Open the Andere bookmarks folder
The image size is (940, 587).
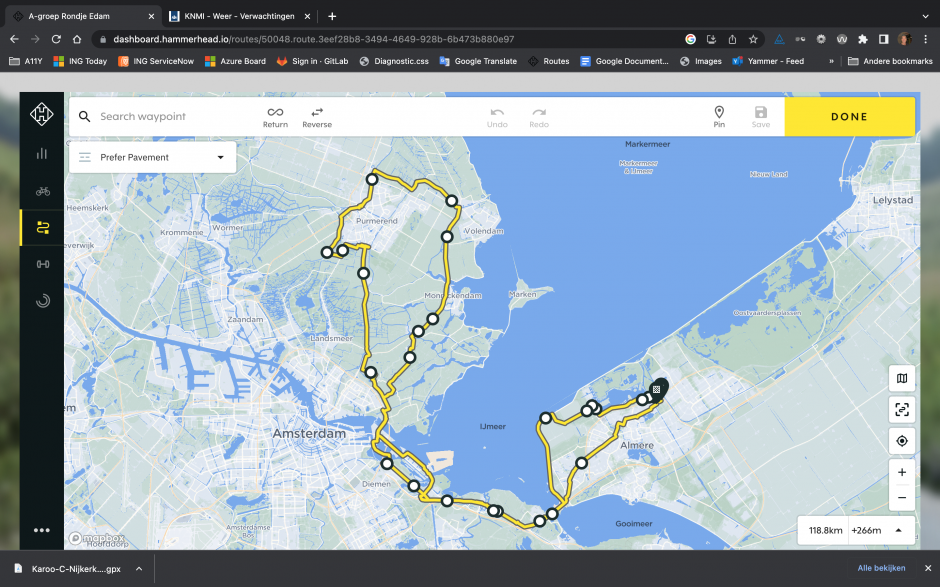[890, 61]
